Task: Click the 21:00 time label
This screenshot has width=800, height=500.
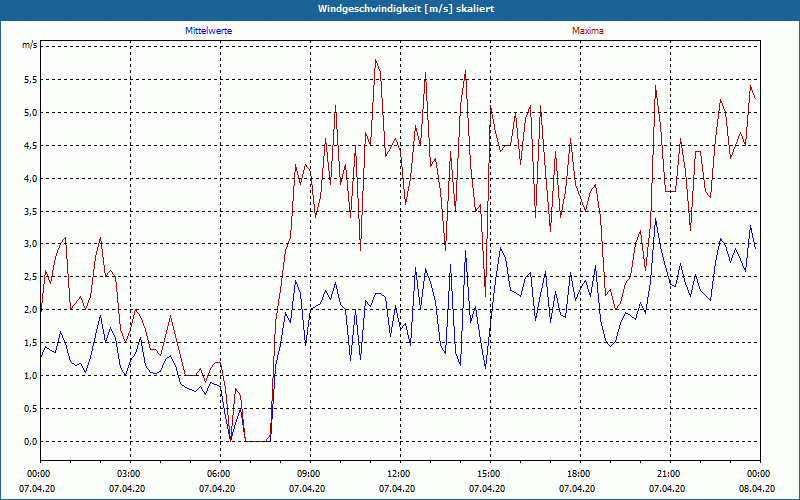Action: pyautogui.click(x=667, y=474)
